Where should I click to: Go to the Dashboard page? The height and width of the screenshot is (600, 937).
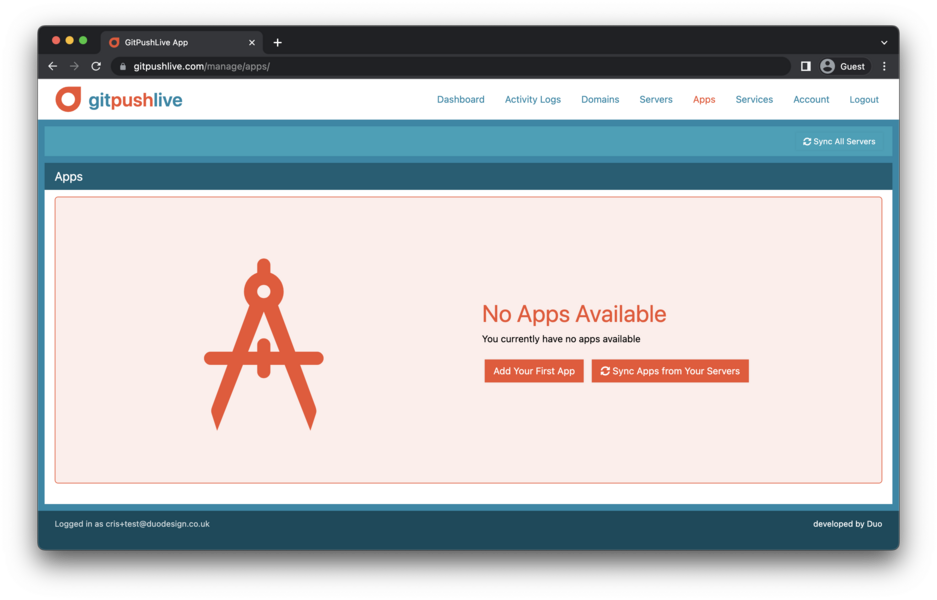point(461,100)
